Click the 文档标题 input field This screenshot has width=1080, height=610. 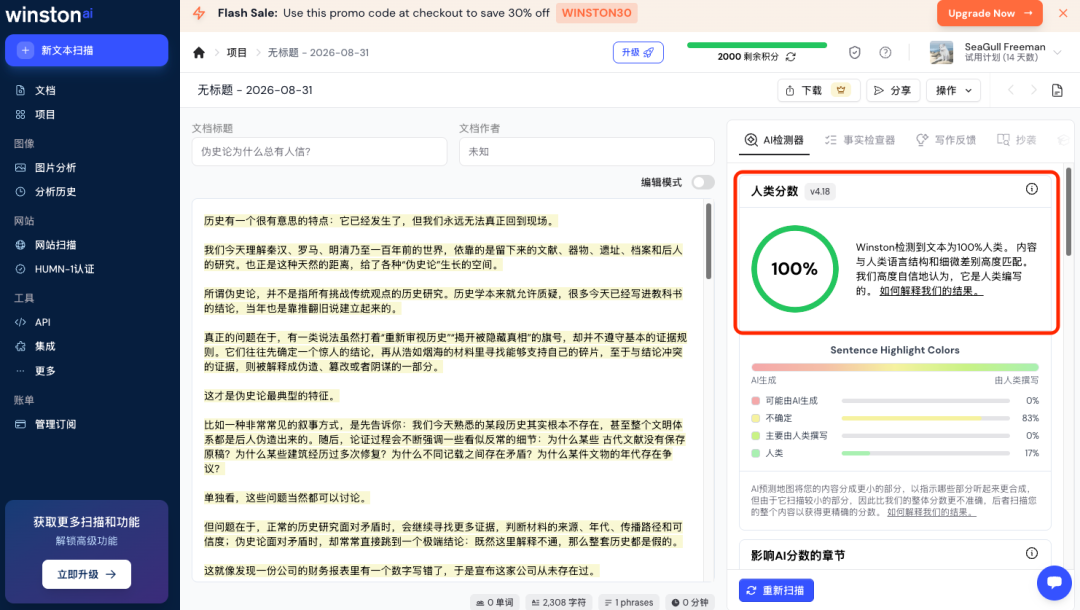coord(320,151)
